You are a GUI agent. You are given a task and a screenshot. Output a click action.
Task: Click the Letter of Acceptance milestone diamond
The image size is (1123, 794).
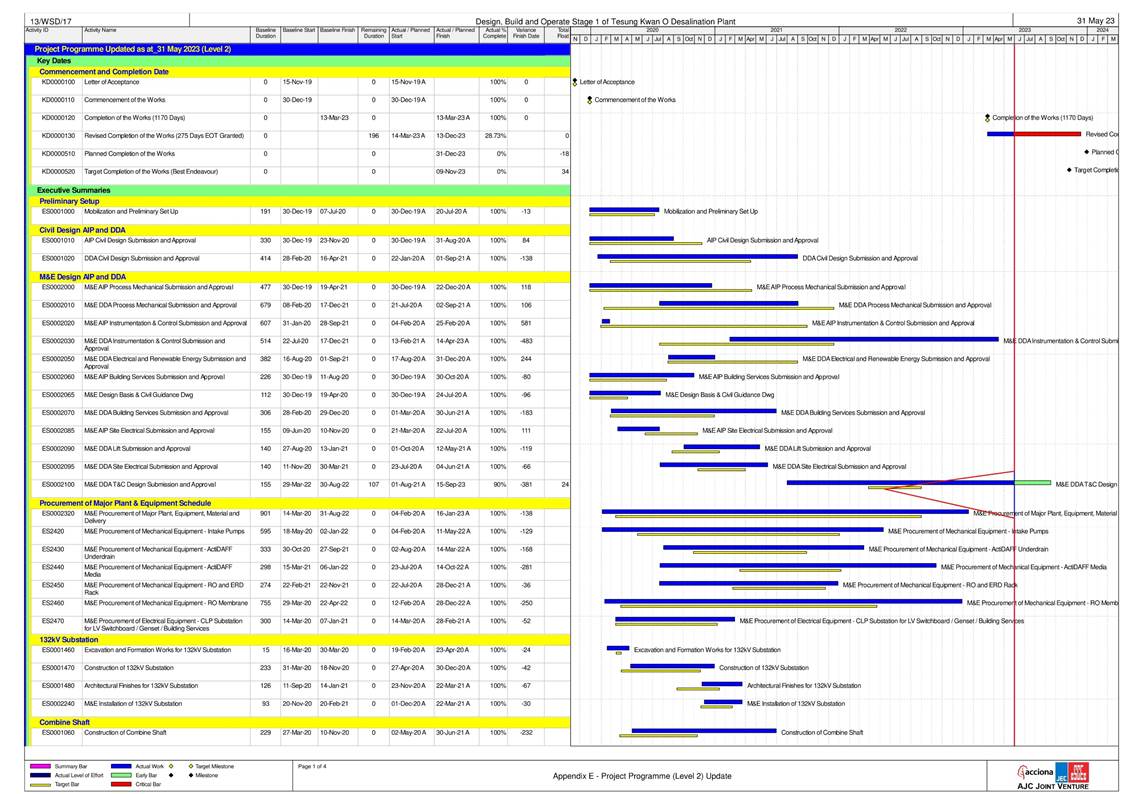[x=575, y=82]
